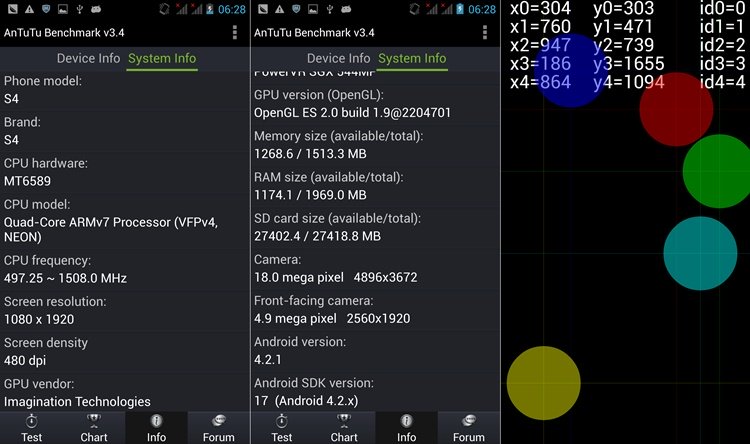Select CPU frequency value 497.25 ~ 1508.0 MHz
750x444 pixels.
[66, 278]
